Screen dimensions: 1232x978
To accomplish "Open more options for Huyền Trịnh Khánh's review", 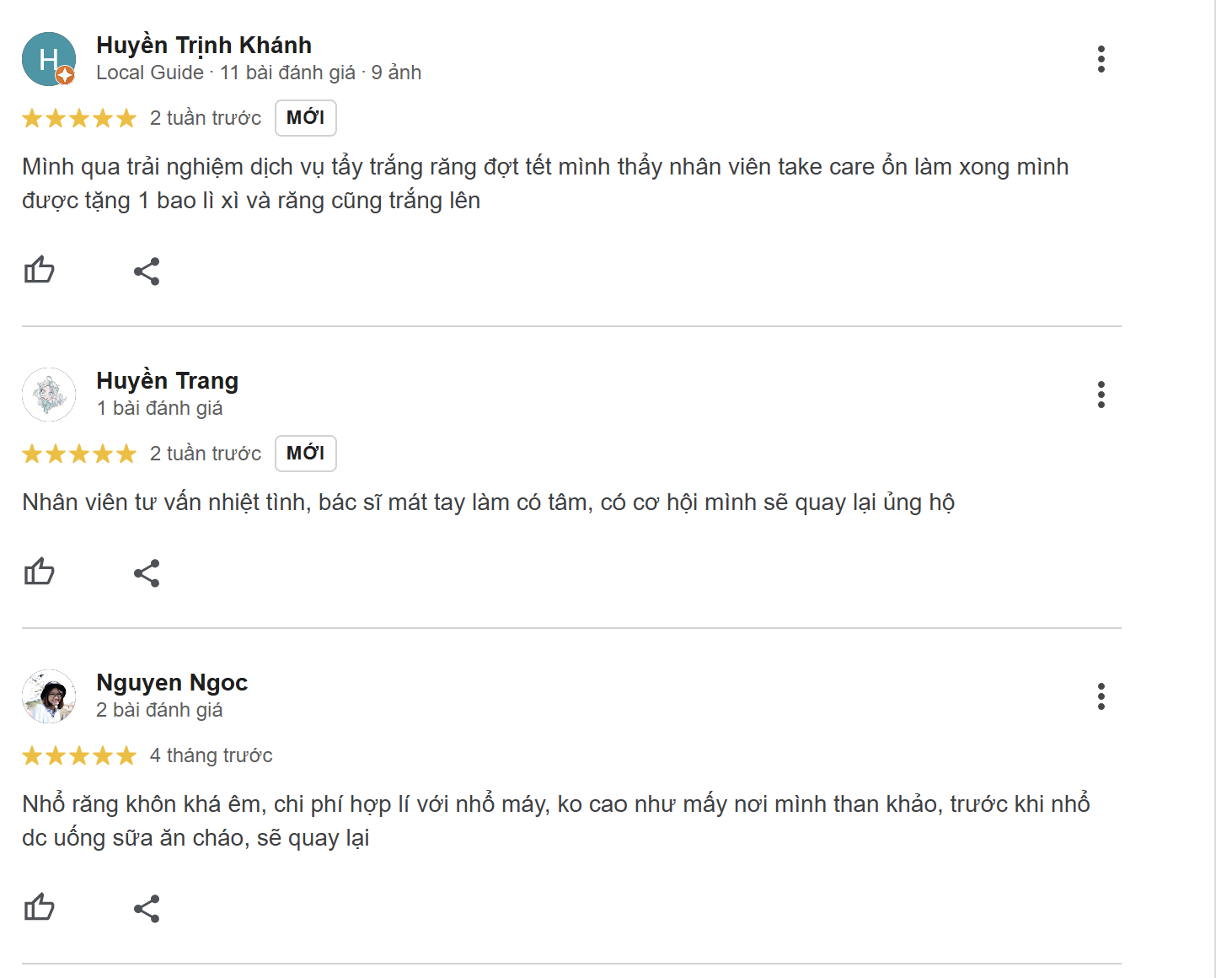I will [x=1101, y=59].
